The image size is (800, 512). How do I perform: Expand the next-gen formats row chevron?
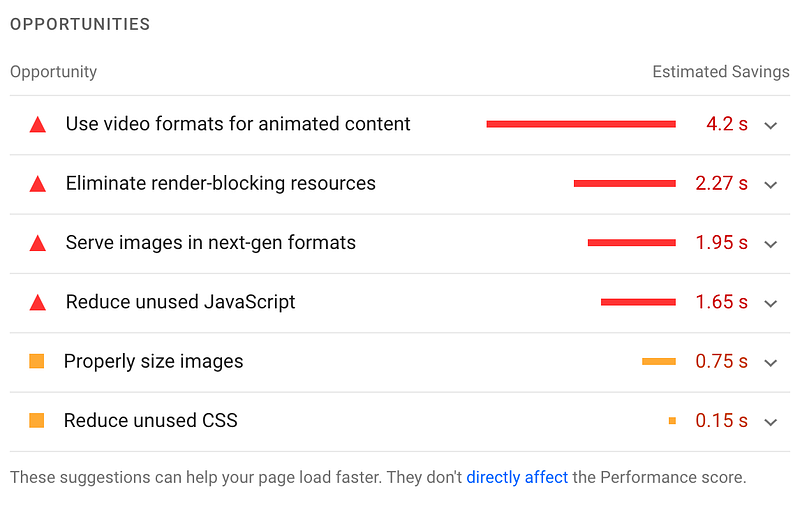[x=770, y=244]
